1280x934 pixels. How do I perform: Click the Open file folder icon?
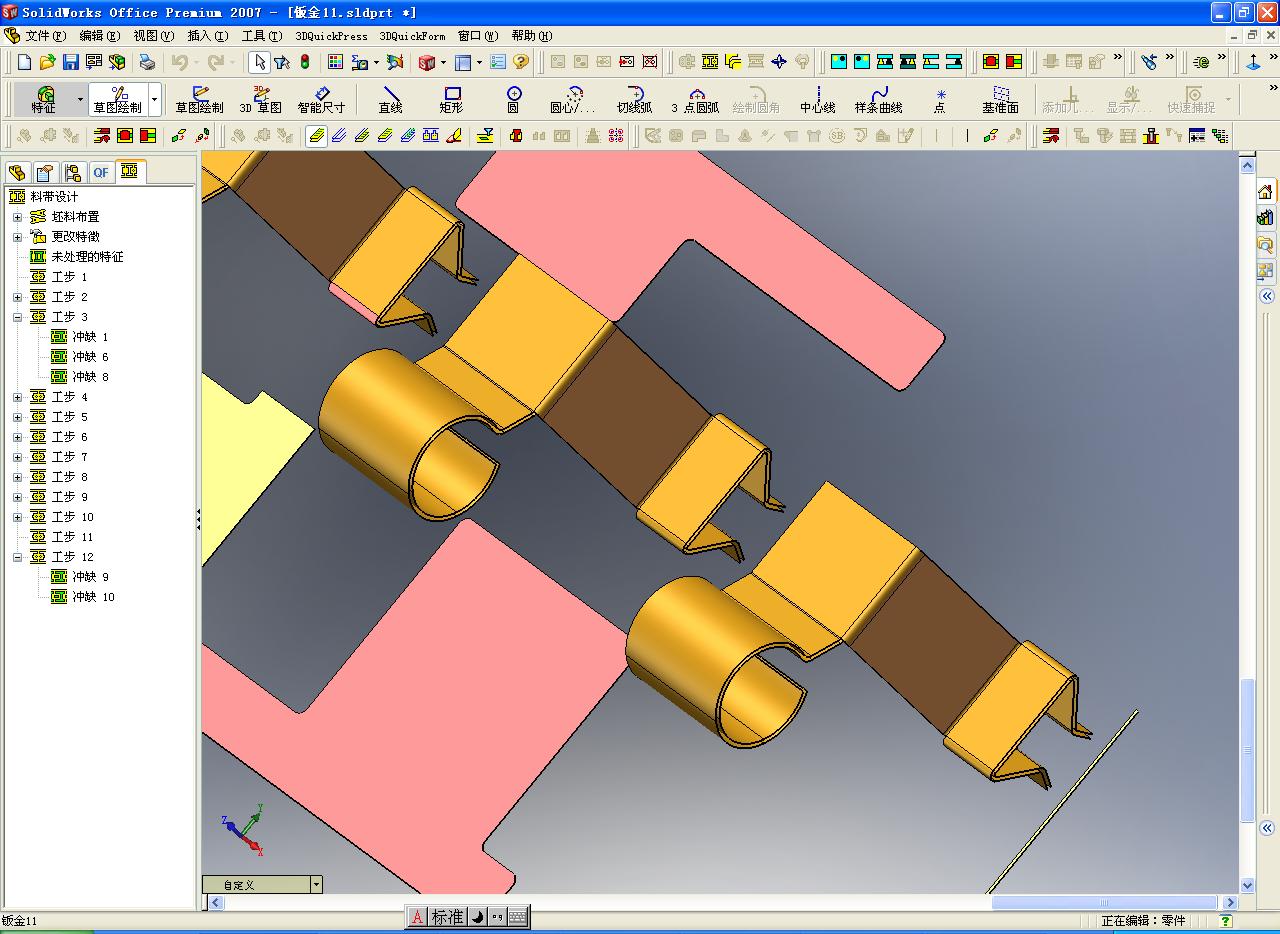click(x=47, y=62)
